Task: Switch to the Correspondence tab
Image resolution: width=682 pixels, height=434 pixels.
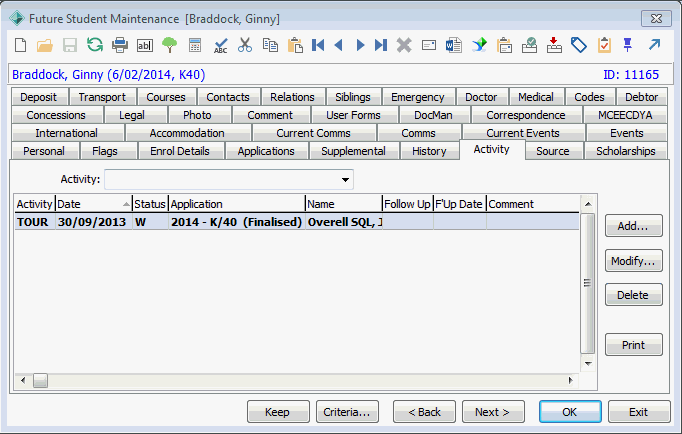Action: [x=526, y=115]
